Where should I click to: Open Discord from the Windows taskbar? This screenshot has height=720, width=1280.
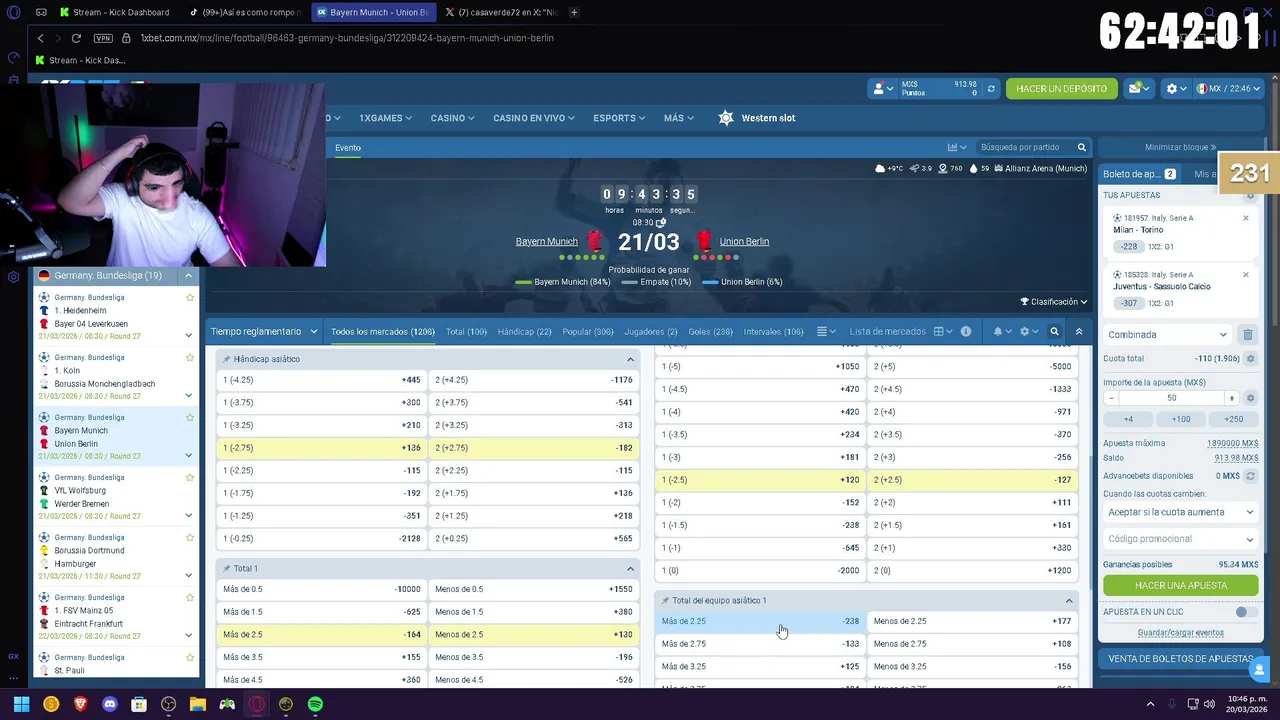(110, 704)
